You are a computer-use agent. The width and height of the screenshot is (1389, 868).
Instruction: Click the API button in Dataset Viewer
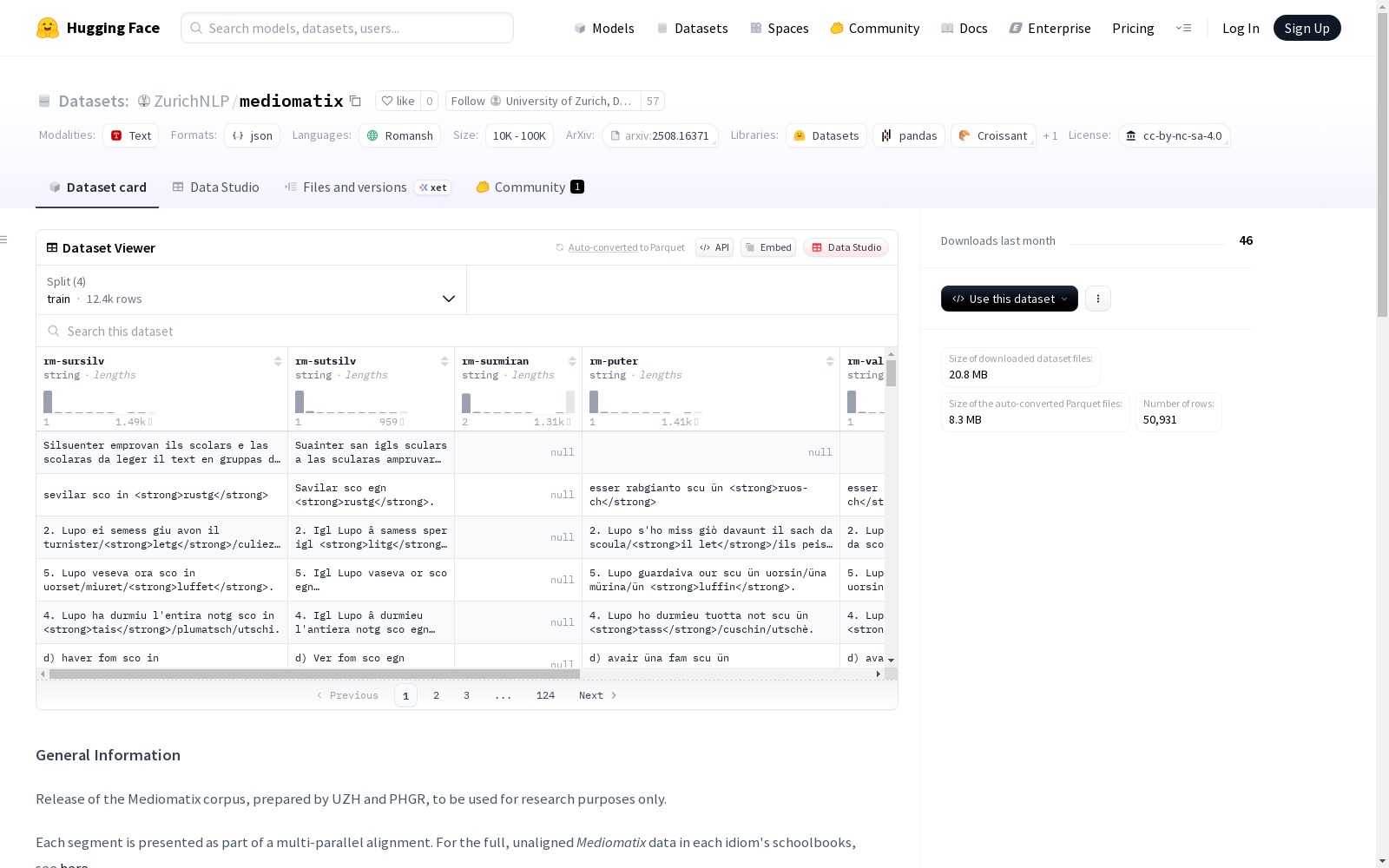click(x=714, y=247)
